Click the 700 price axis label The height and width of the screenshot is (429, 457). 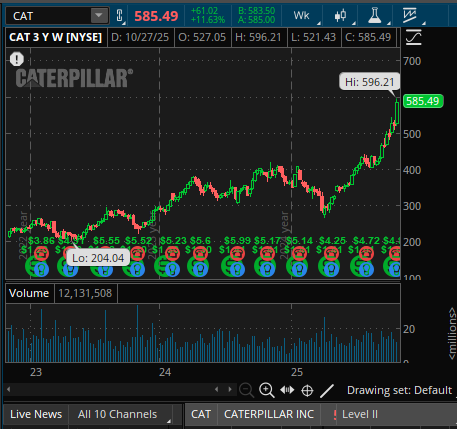coord(412,61)
